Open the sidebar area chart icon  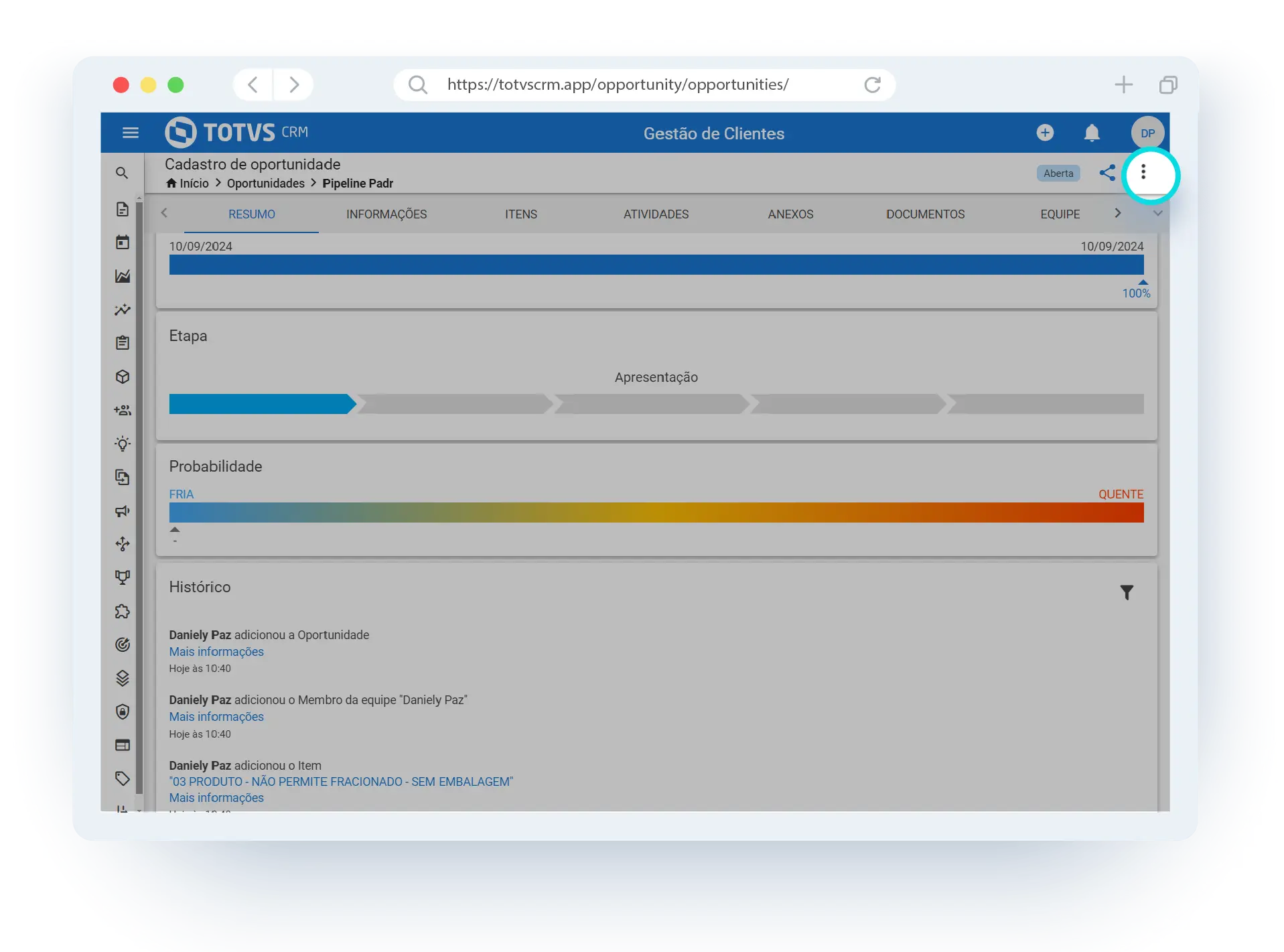point(122,276)
